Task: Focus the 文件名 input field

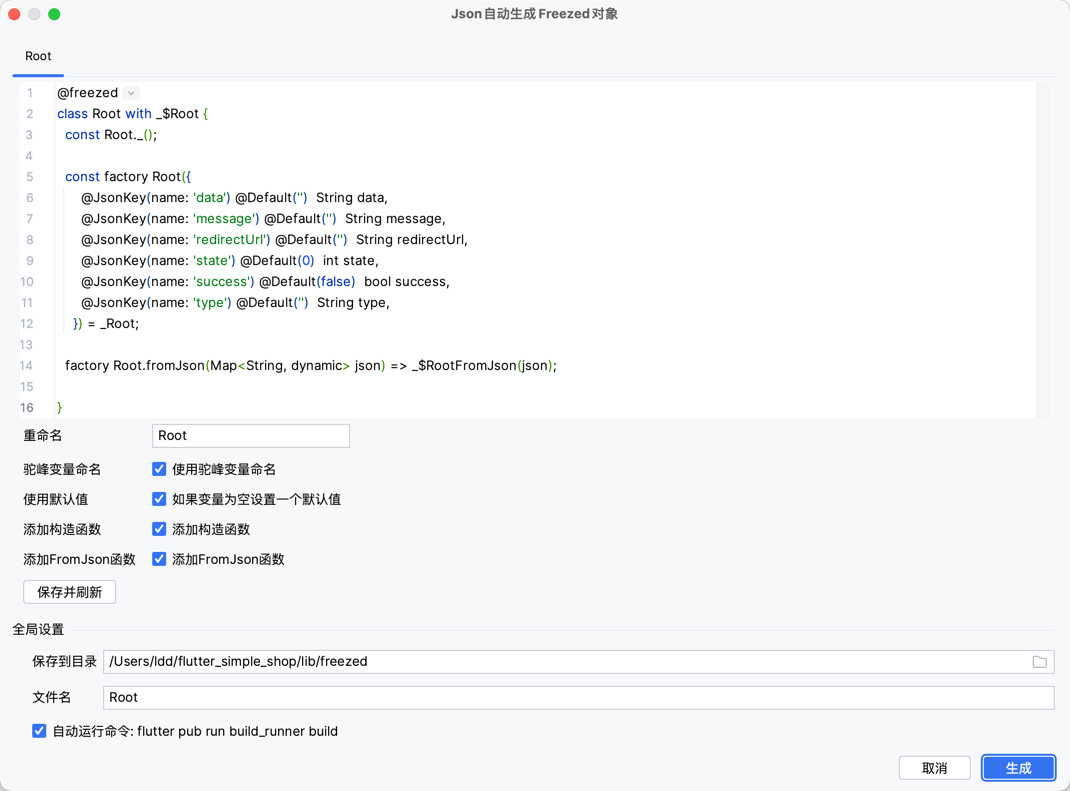Action: pos(578,698)
